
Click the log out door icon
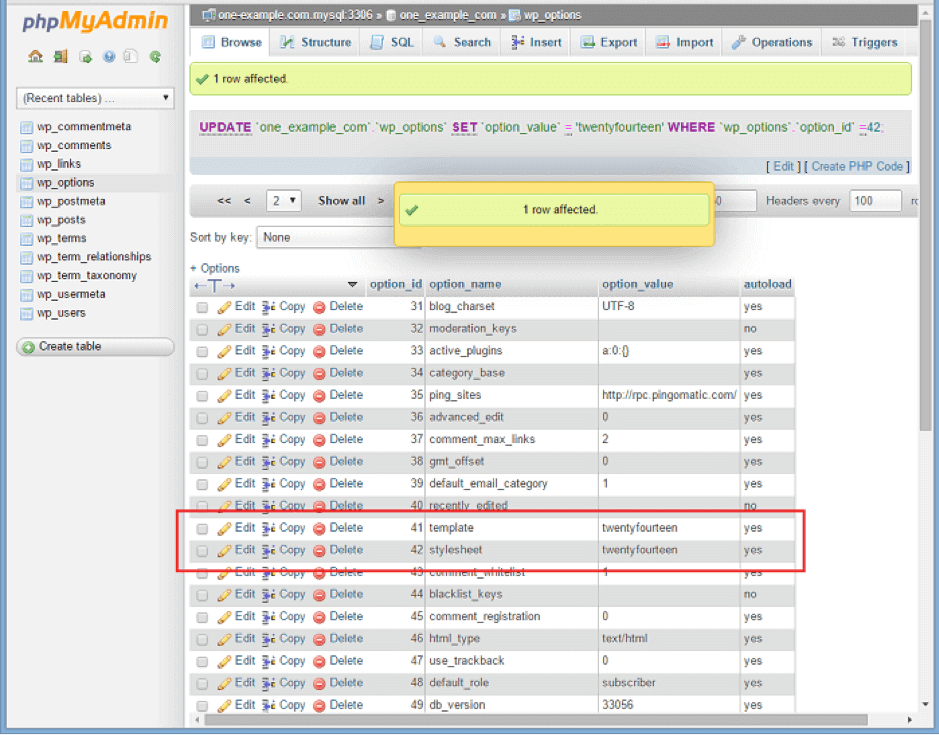pos(60,57)
